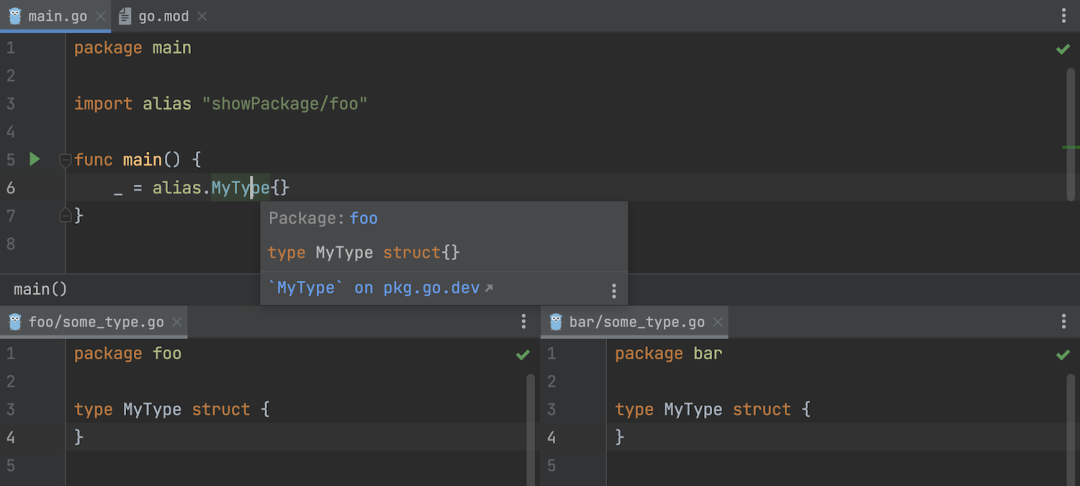Close the foo/some_type.go tab
1080x486 pixels.
pos(177,322)
